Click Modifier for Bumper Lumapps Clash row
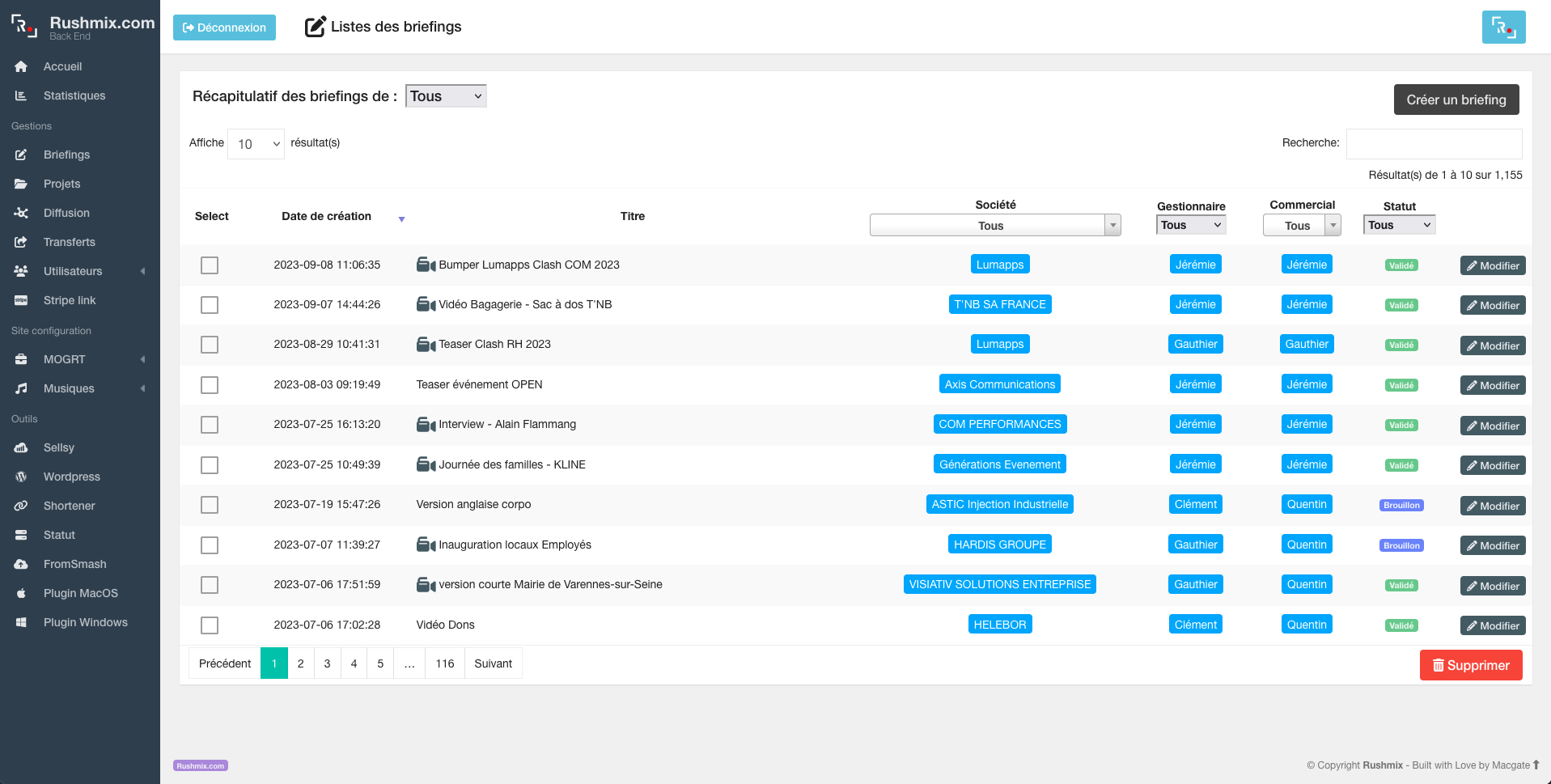This screenshot has height=784, width=1551. (1493, 265)
